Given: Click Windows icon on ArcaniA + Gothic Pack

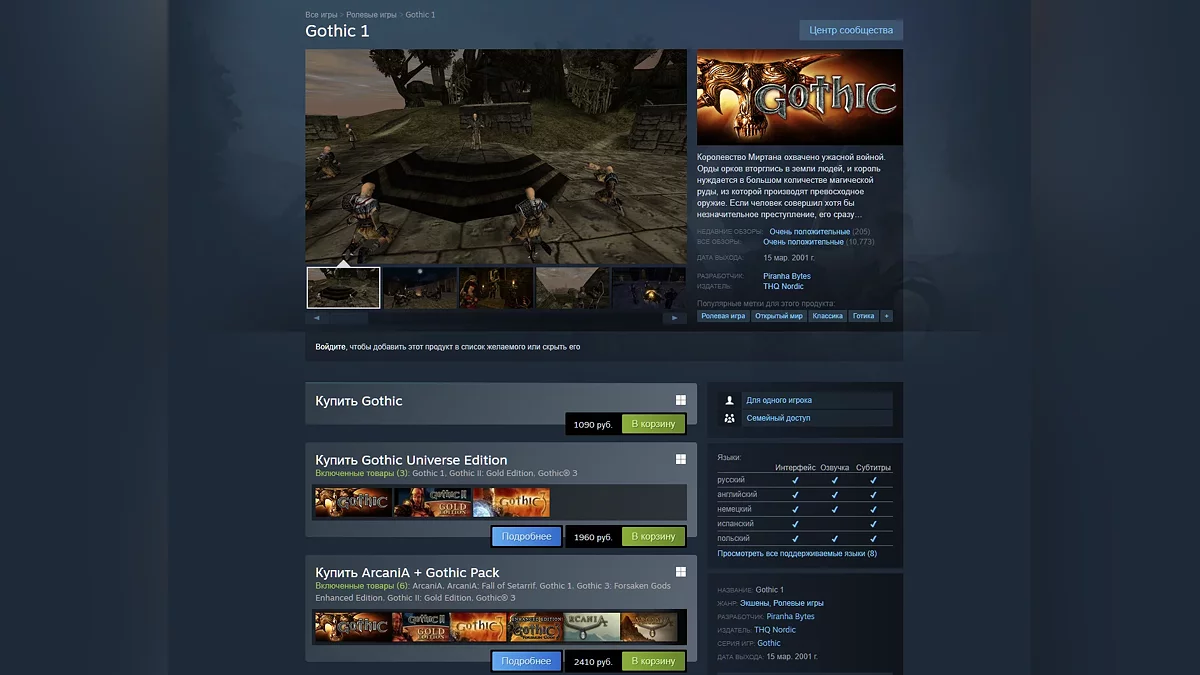Looking at the screenshot, I should pos(681,572).
